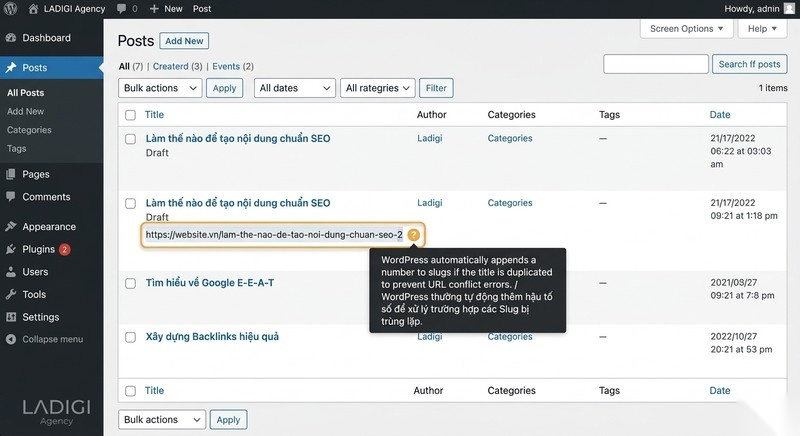This screenshot has width=800, height=436.
Task: Click the admin user avatar icon
Action: (789, 9)
